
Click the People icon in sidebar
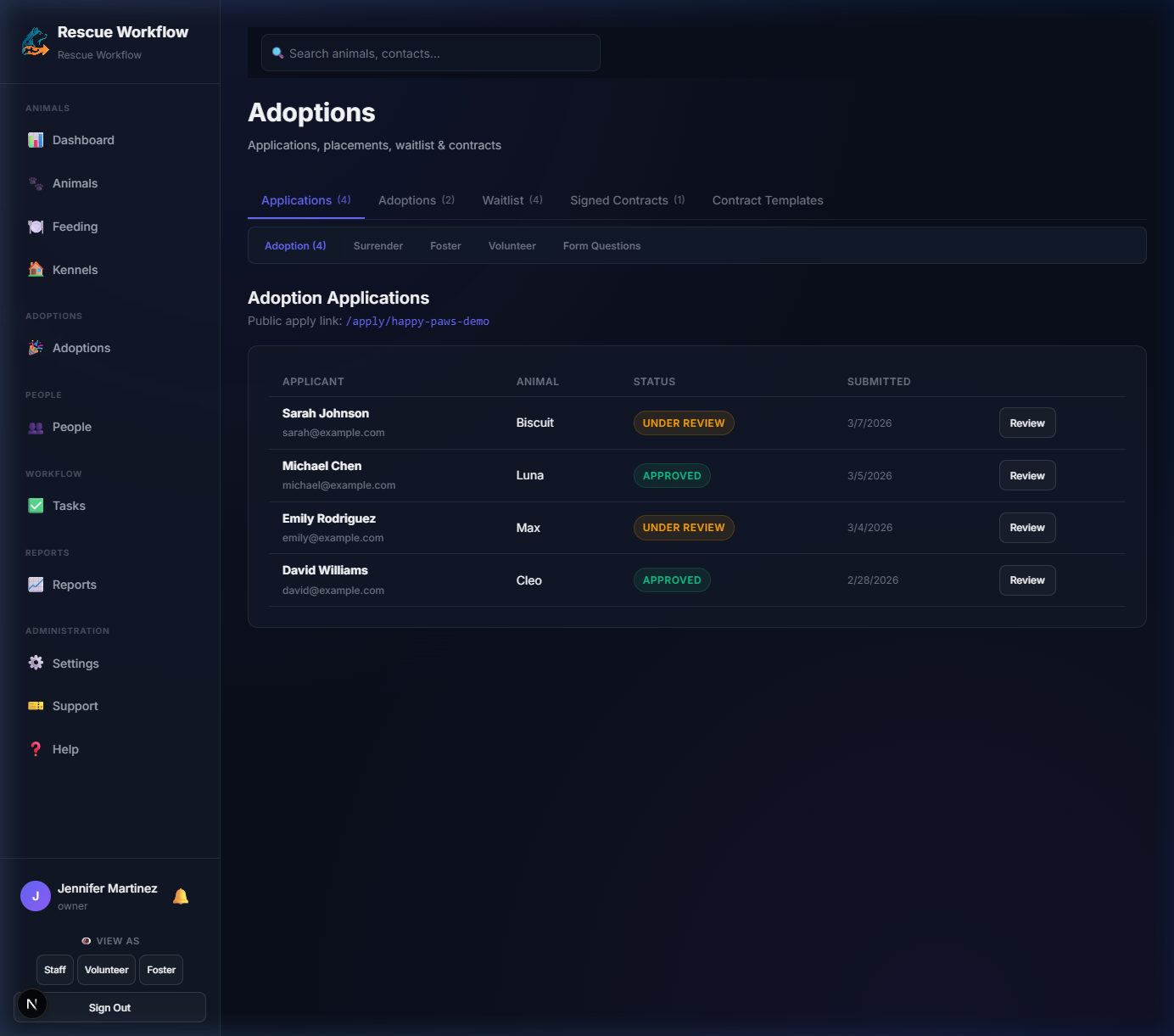tap(36, 428)
